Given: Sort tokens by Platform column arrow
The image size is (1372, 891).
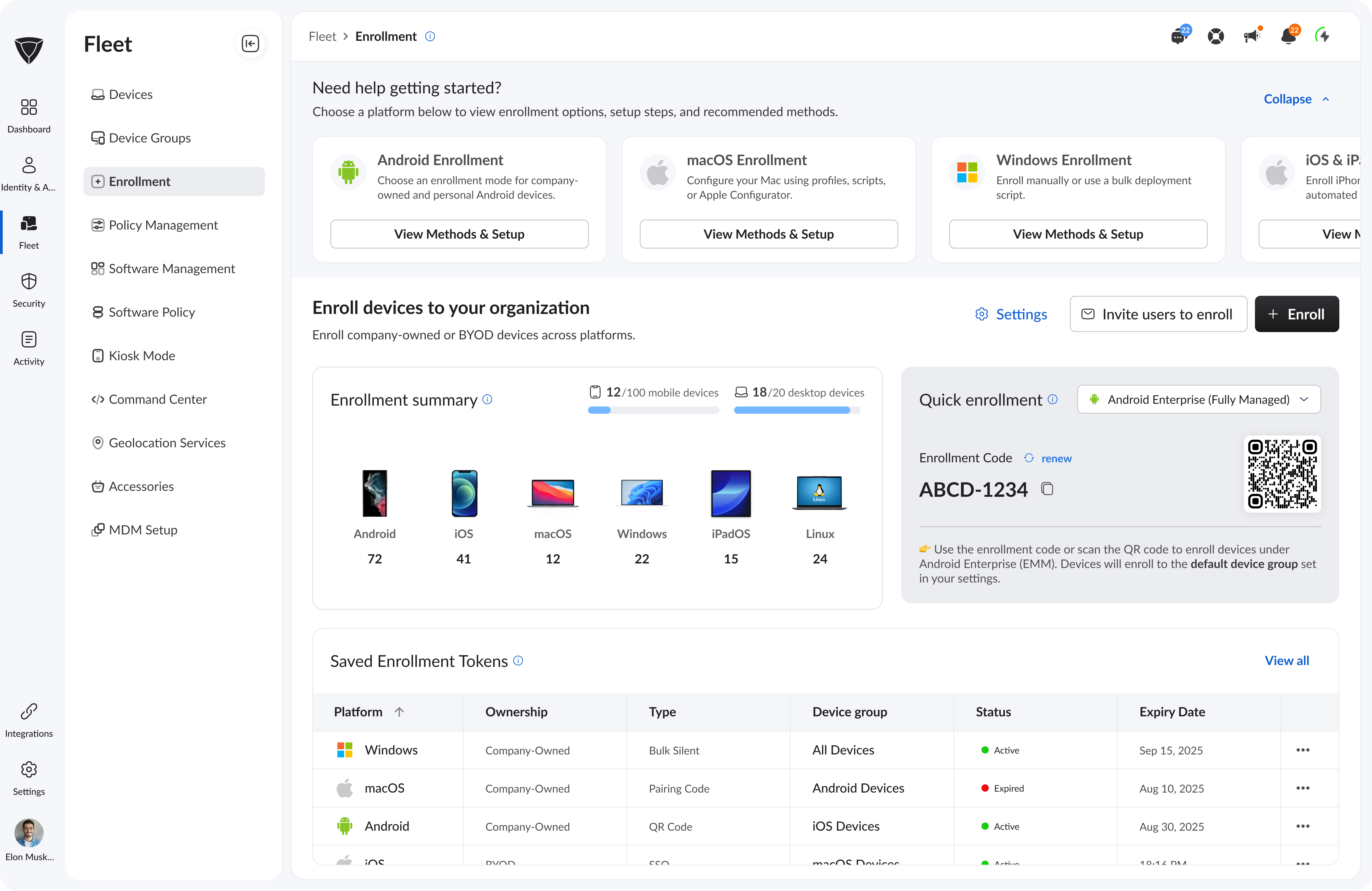Looking at the screenshot, I should click(x=399, y=712).
